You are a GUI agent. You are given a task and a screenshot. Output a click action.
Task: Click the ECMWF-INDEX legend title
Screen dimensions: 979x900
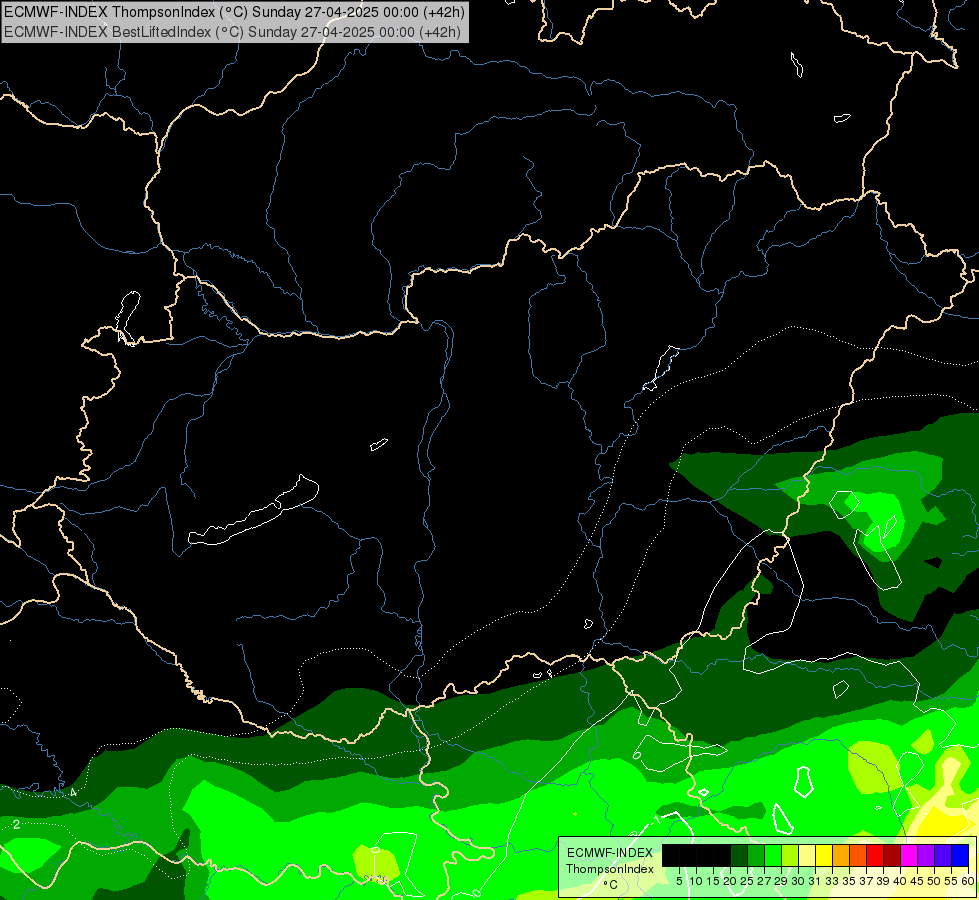point(610,853)
